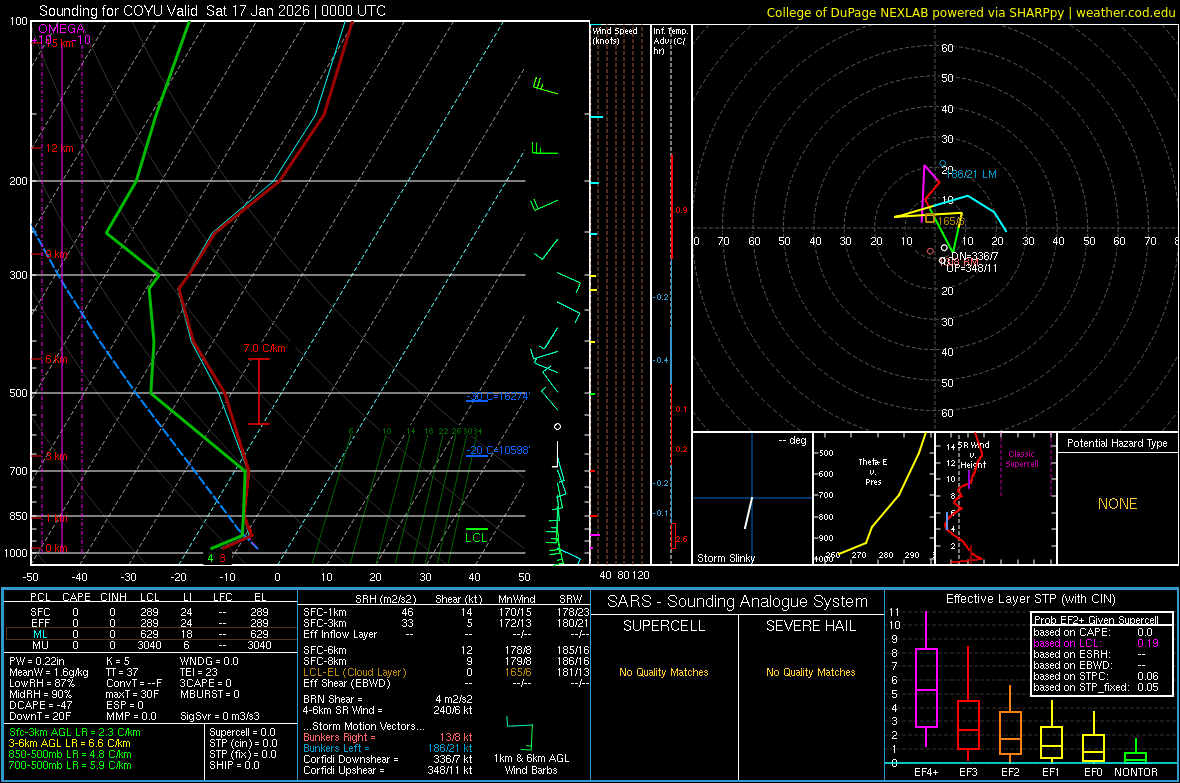The image size is (1180, 783).
Task: Click the 'Prob EF2+ Given Supercell' legend heading
Action: [1096, 620]
